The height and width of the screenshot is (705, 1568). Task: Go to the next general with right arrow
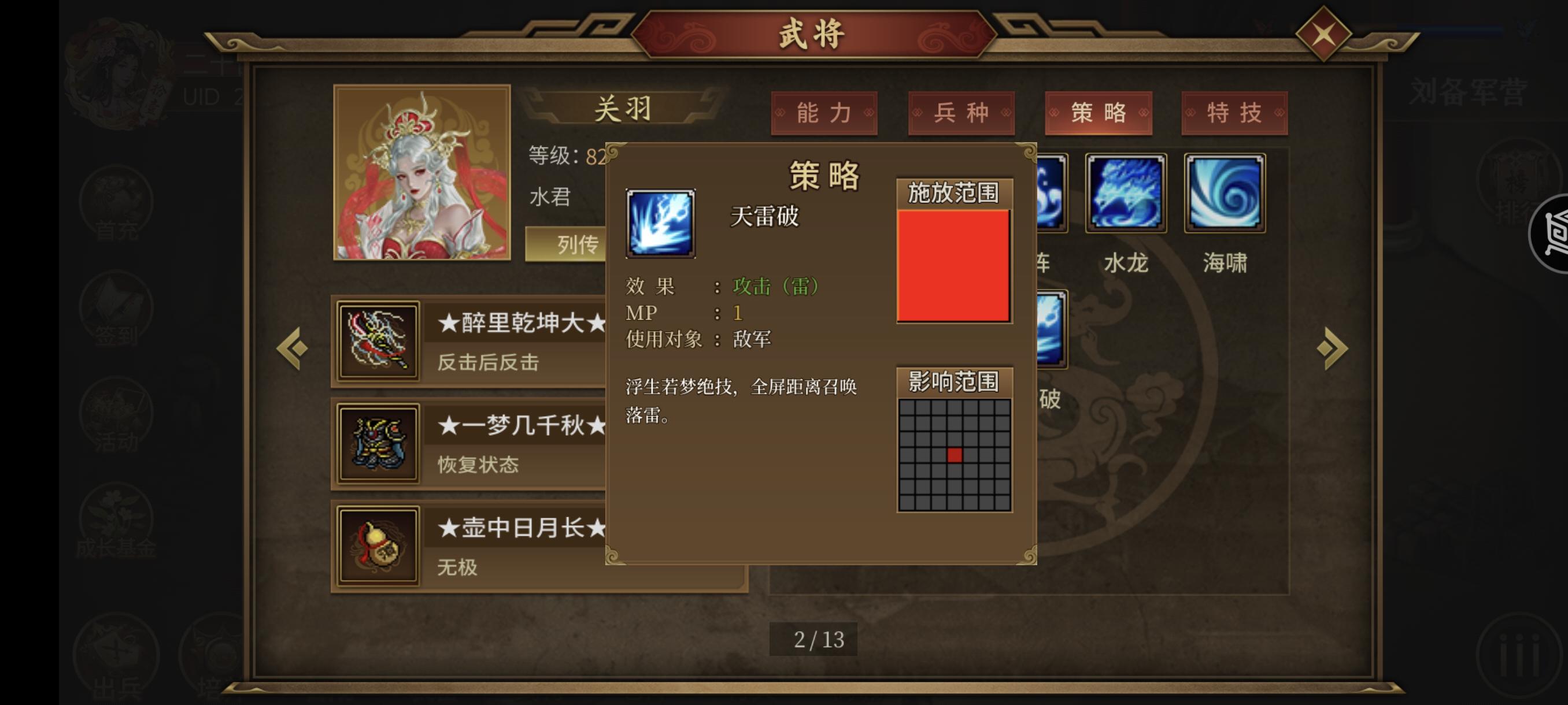pos(1333,348)
